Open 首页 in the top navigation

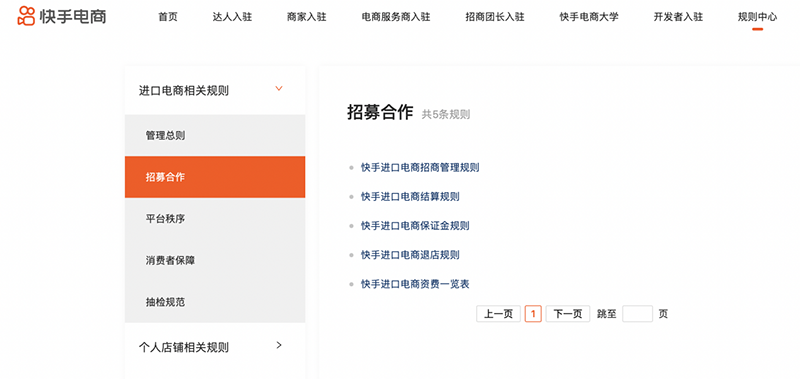tap(168, 17)
